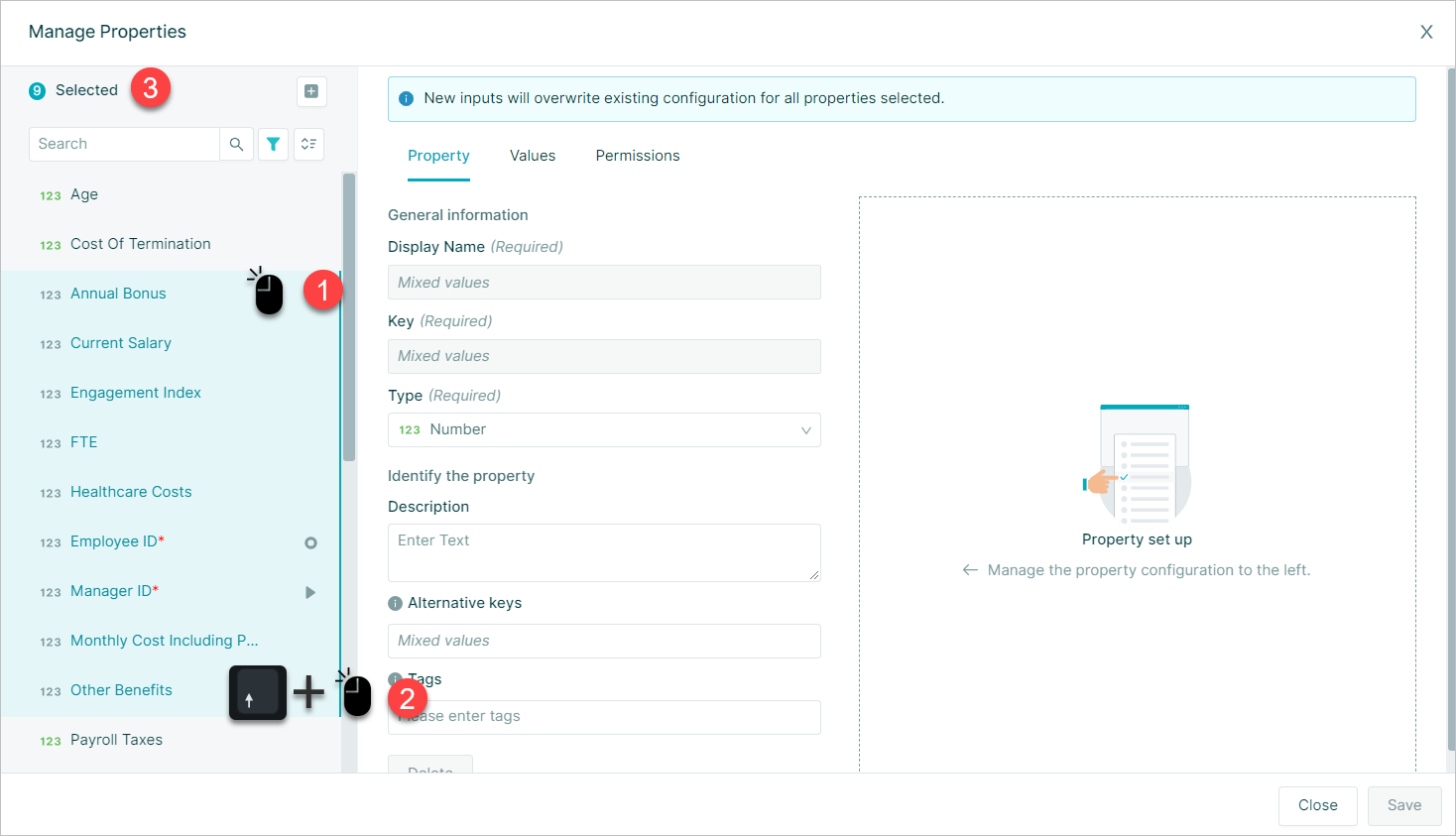Click the property list scrollbar

coord(349,317)
